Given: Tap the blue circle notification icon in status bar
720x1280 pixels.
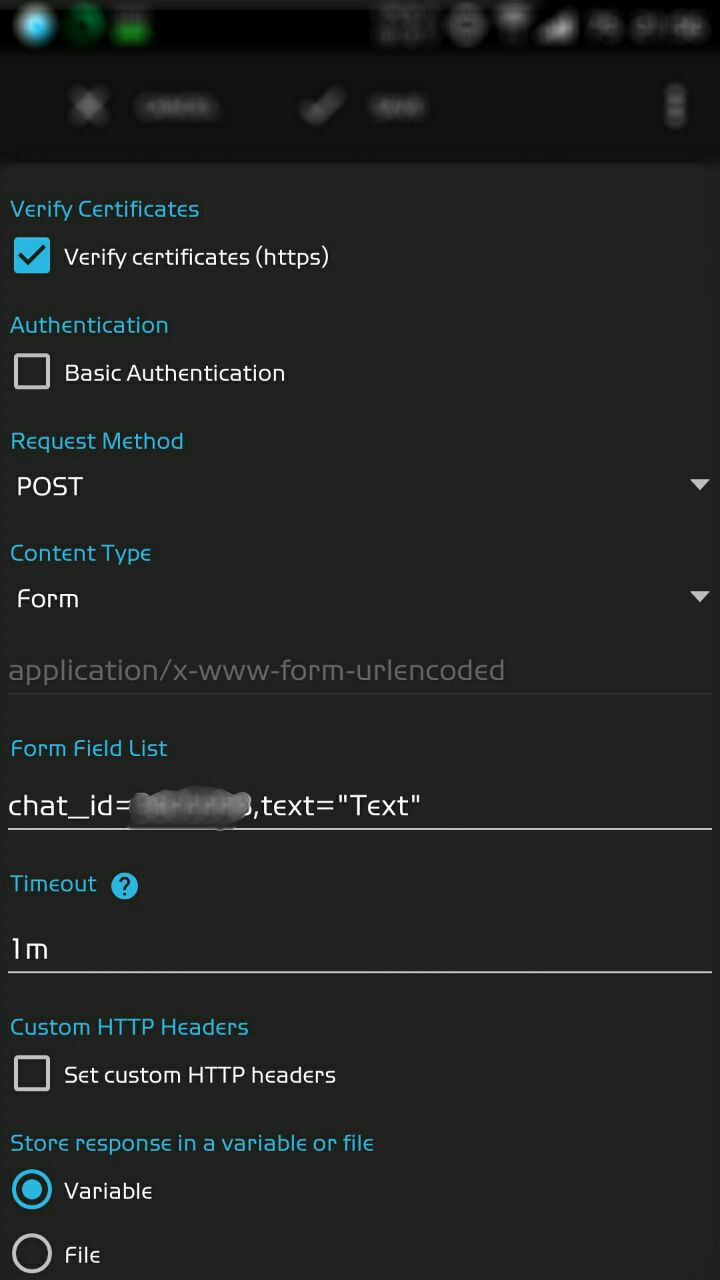Looking at the screenshot, I should coord(35,26).
